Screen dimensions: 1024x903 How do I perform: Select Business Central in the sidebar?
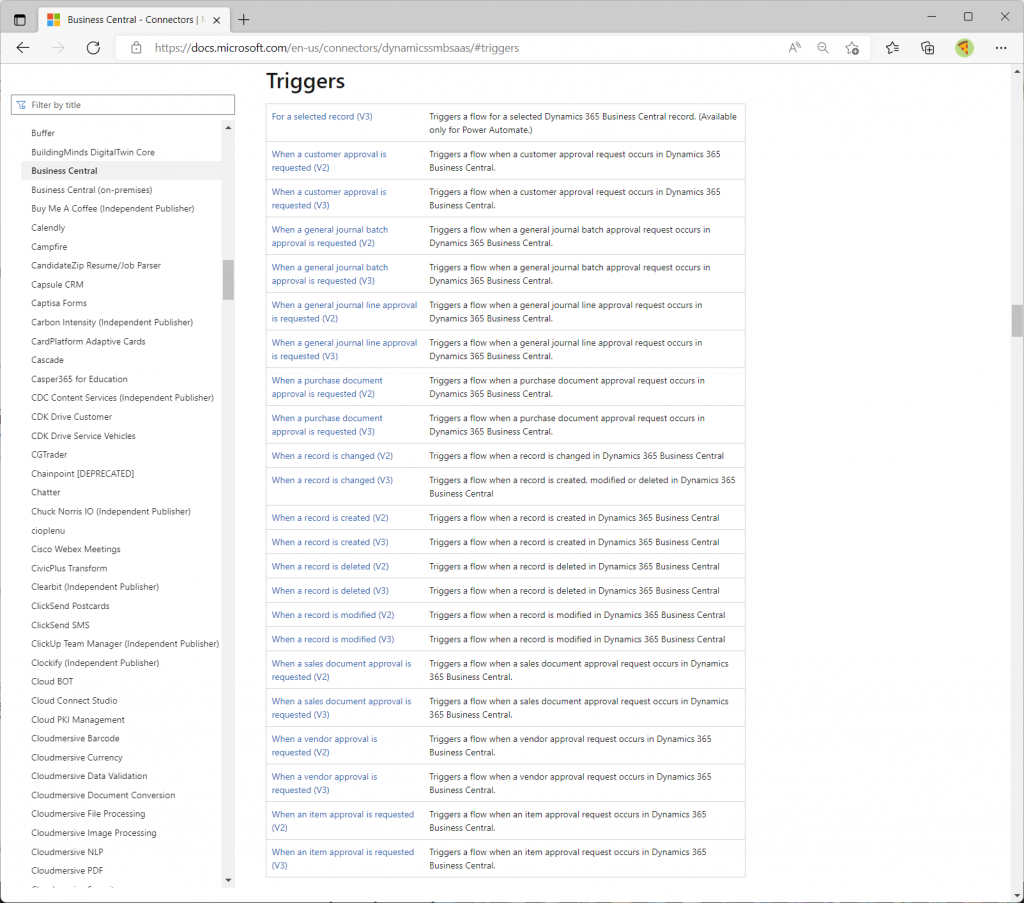[x=64, y=170]
